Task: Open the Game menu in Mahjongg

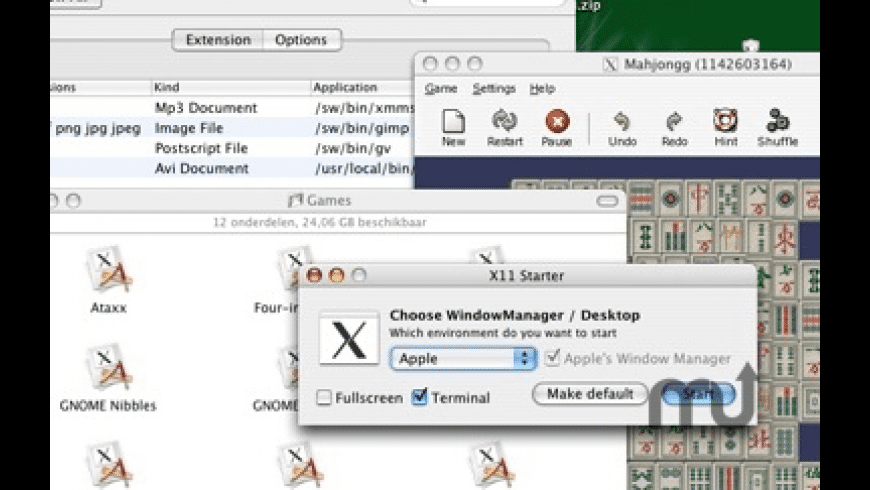Action: point(441,88)
